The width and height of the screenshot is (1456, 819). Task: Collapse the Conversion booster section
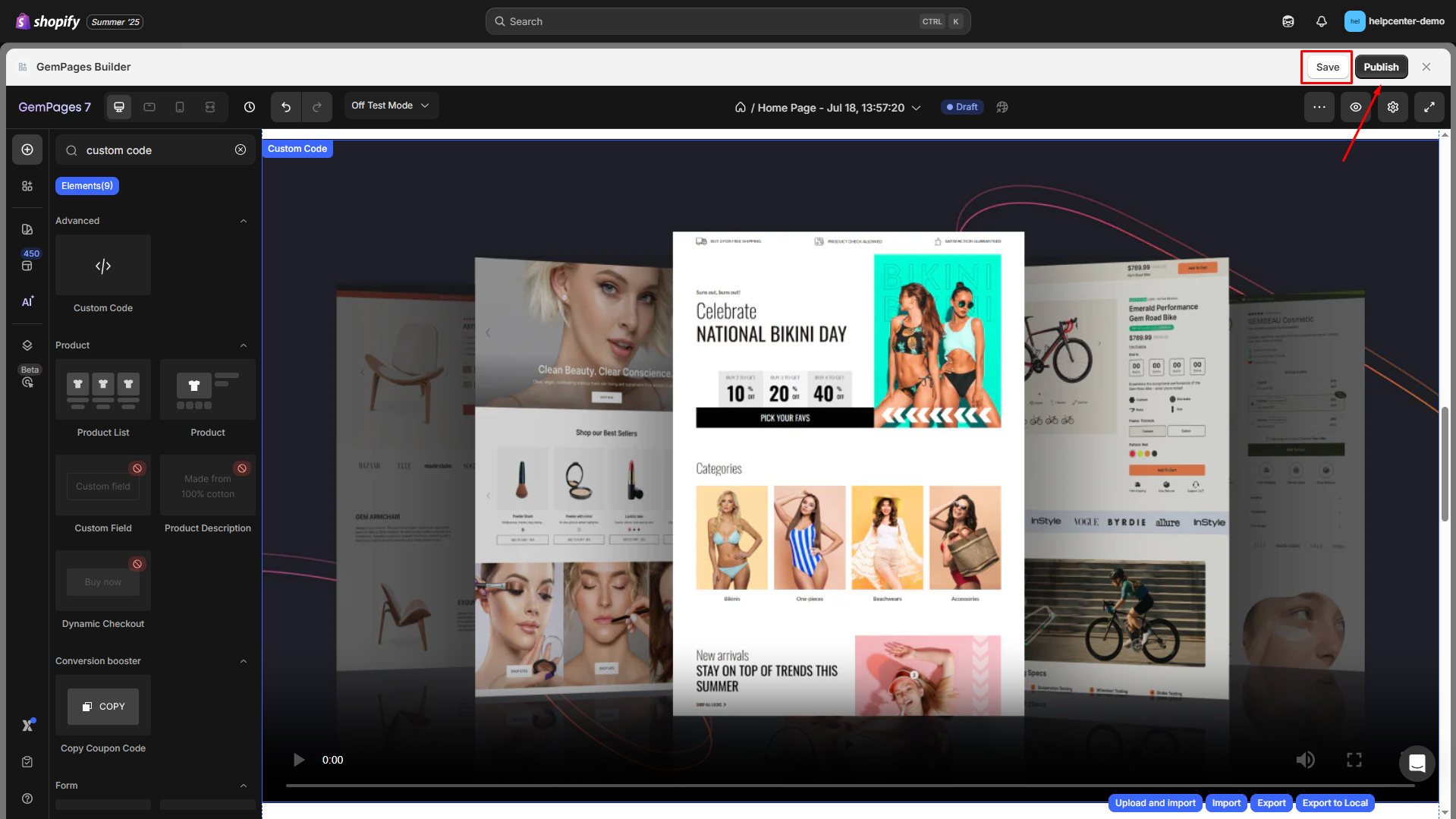click(x=244, y=661)
